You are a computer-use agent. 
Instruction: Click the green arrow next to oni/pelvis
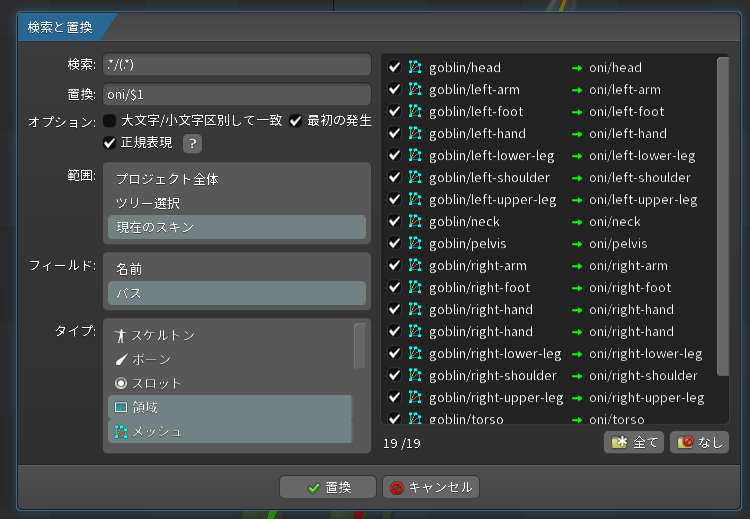[577, 244]
